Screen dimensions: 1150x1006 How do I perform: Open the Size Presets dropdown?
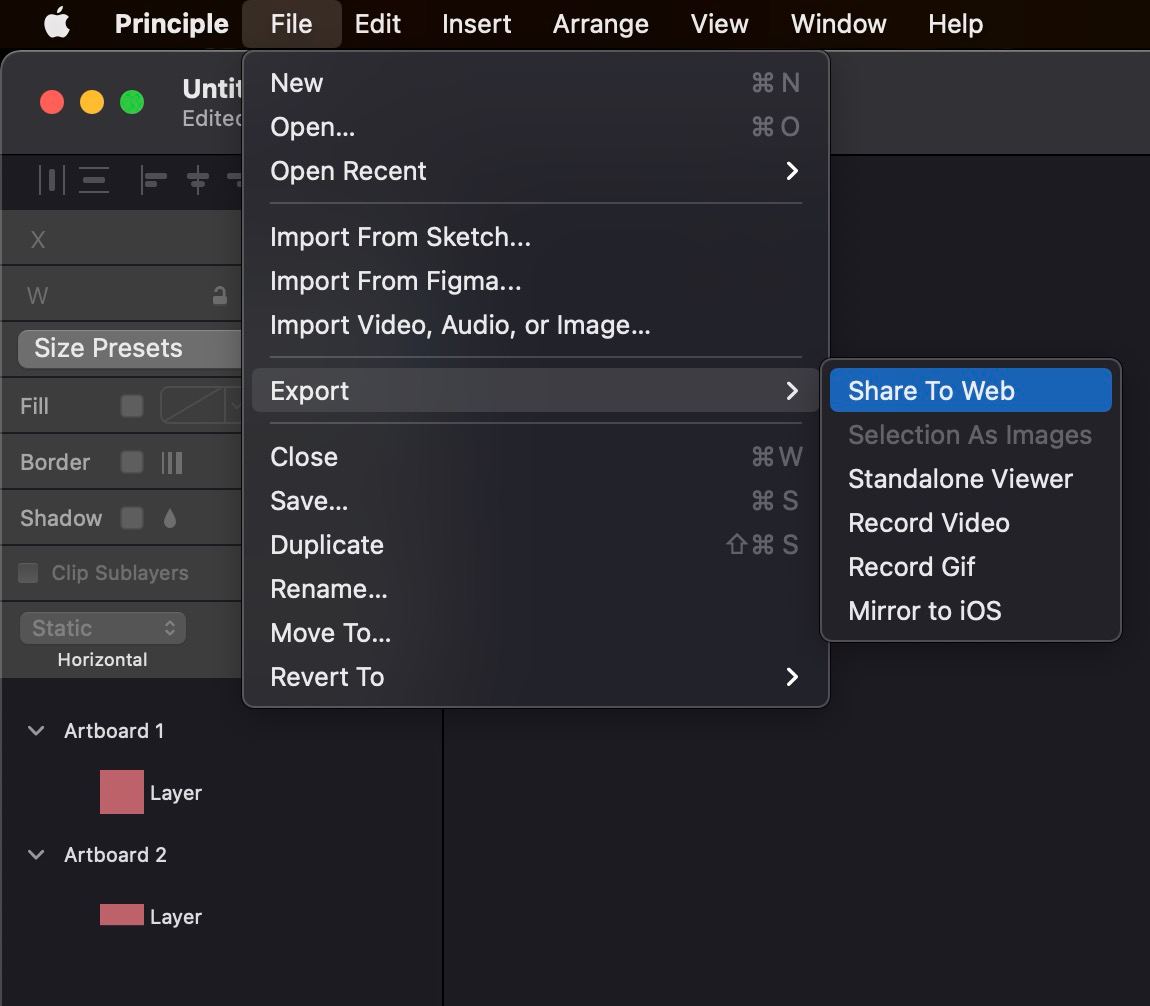[x=130, y=348]
